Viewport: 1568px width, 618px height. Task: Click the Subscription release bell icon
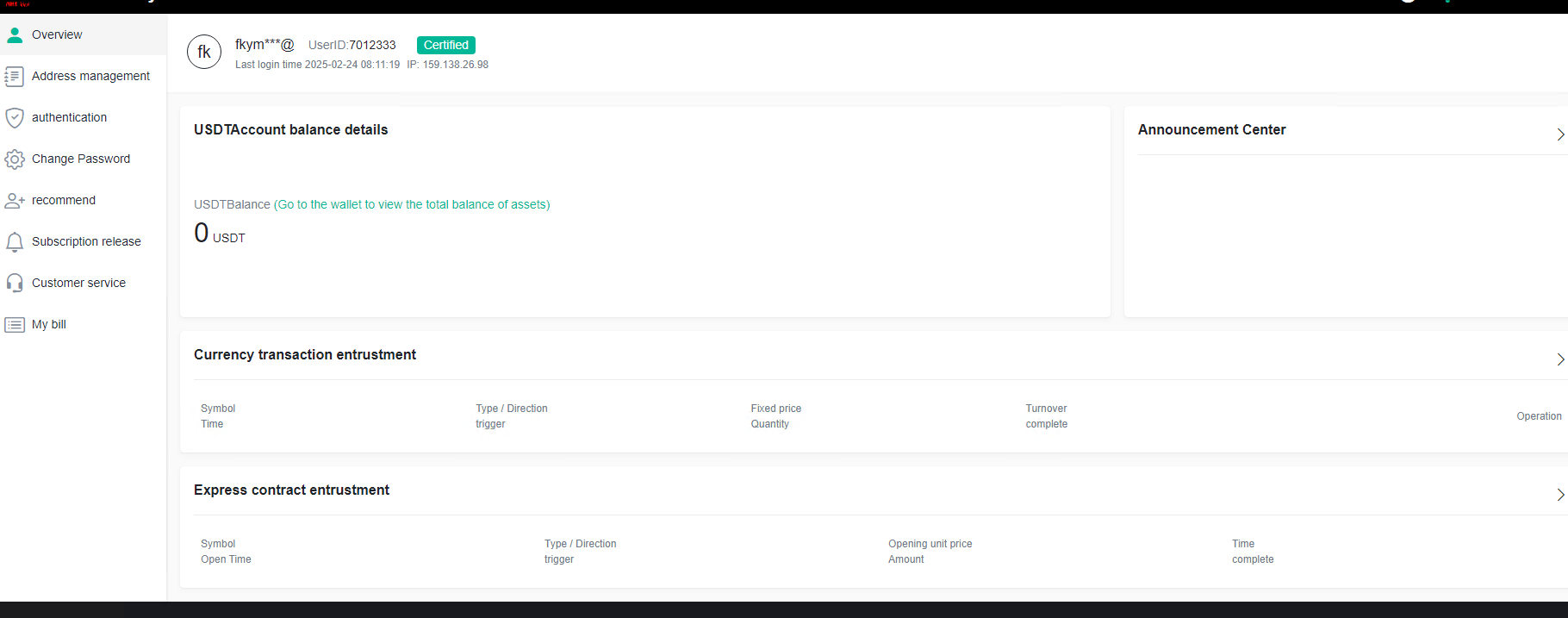[x=15, y=242]
